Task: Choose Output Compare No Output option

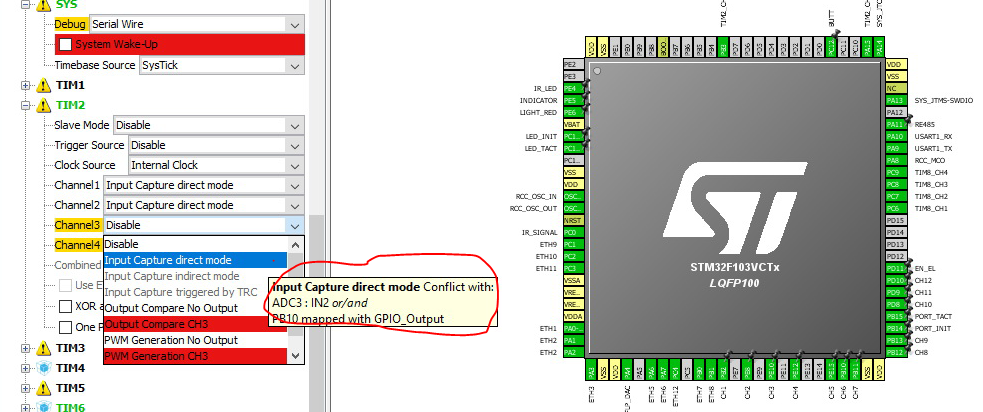Action: (195, 308)
